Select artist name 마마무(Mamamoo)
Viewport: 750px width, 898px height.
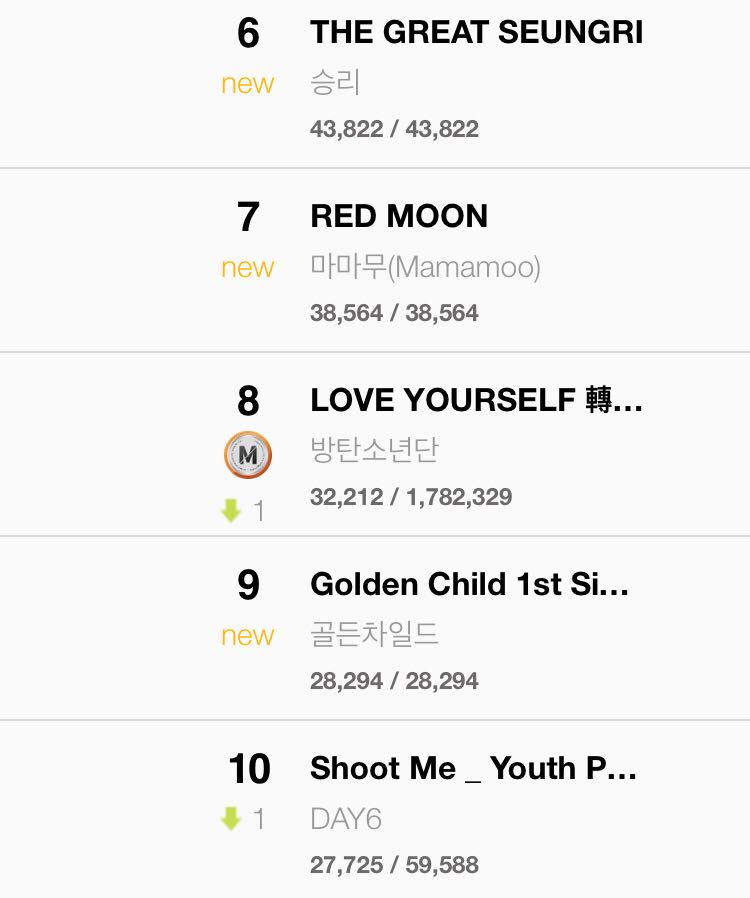click(x=425, y=267)
